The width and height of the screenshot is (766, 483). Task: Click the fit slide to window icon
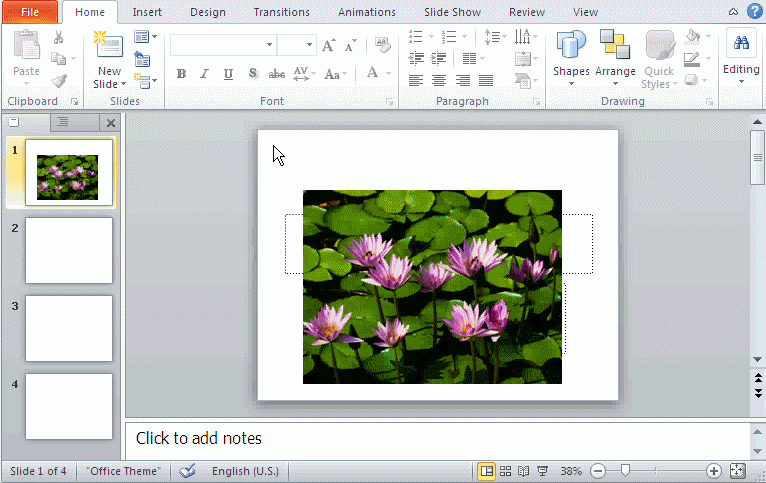[x=738, y=471]
